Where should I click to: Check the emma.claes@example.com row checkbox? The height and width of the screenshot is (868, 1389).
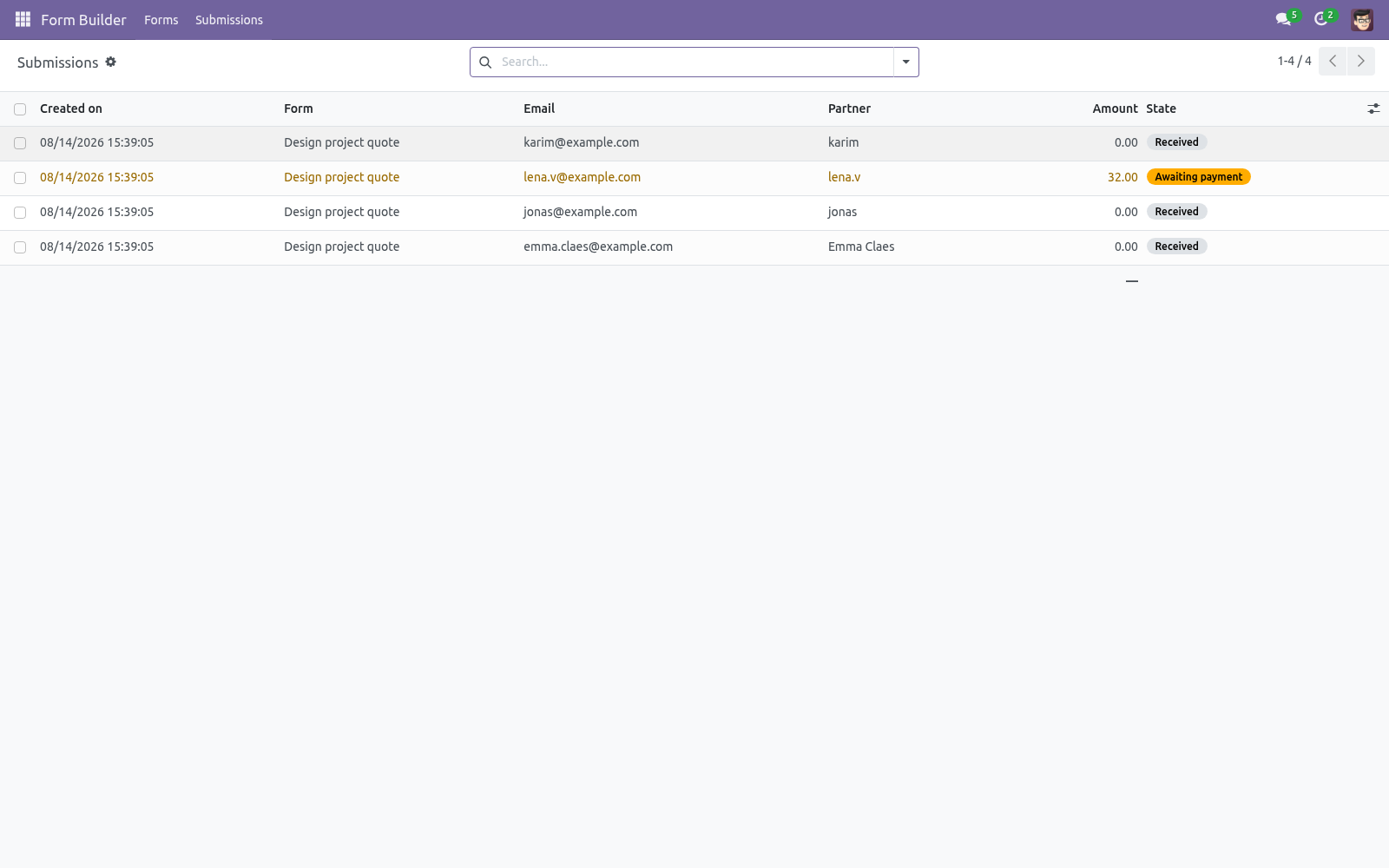20,247
